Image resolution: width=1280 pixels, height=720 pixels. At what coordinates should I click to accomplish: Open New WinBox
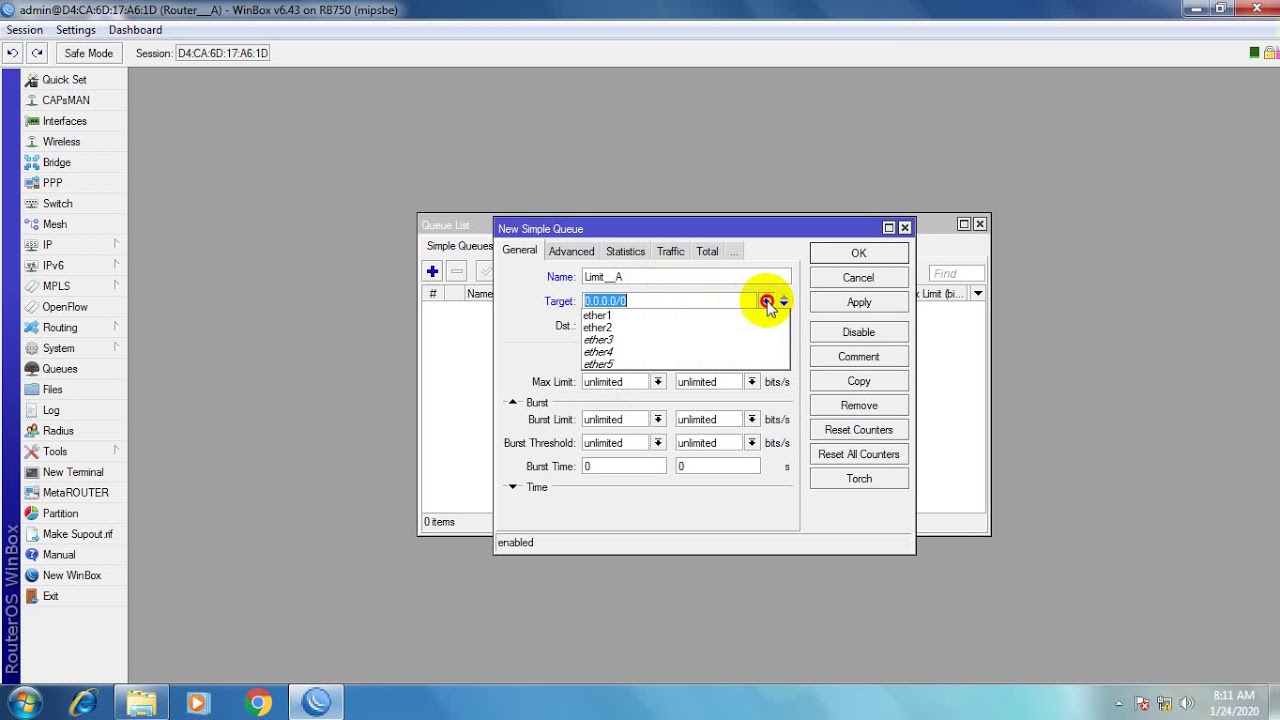pyautogui.click(x=71, y=575)
